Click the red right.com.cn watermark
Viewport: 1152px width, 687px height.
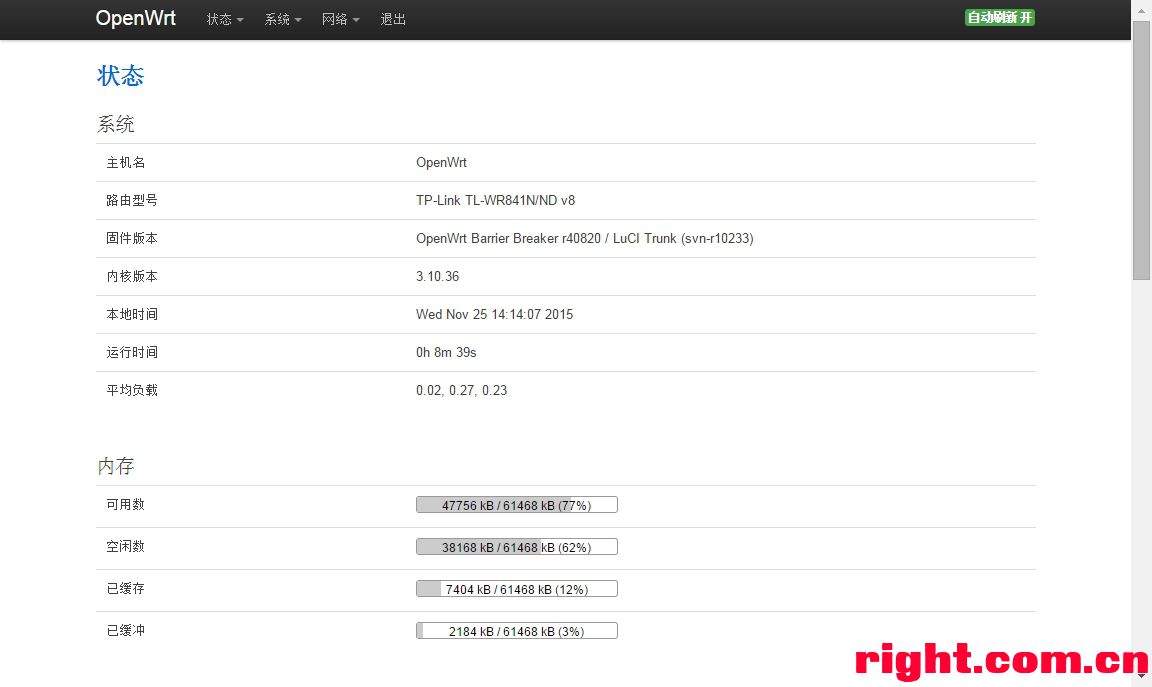[x=1001, y=660]
